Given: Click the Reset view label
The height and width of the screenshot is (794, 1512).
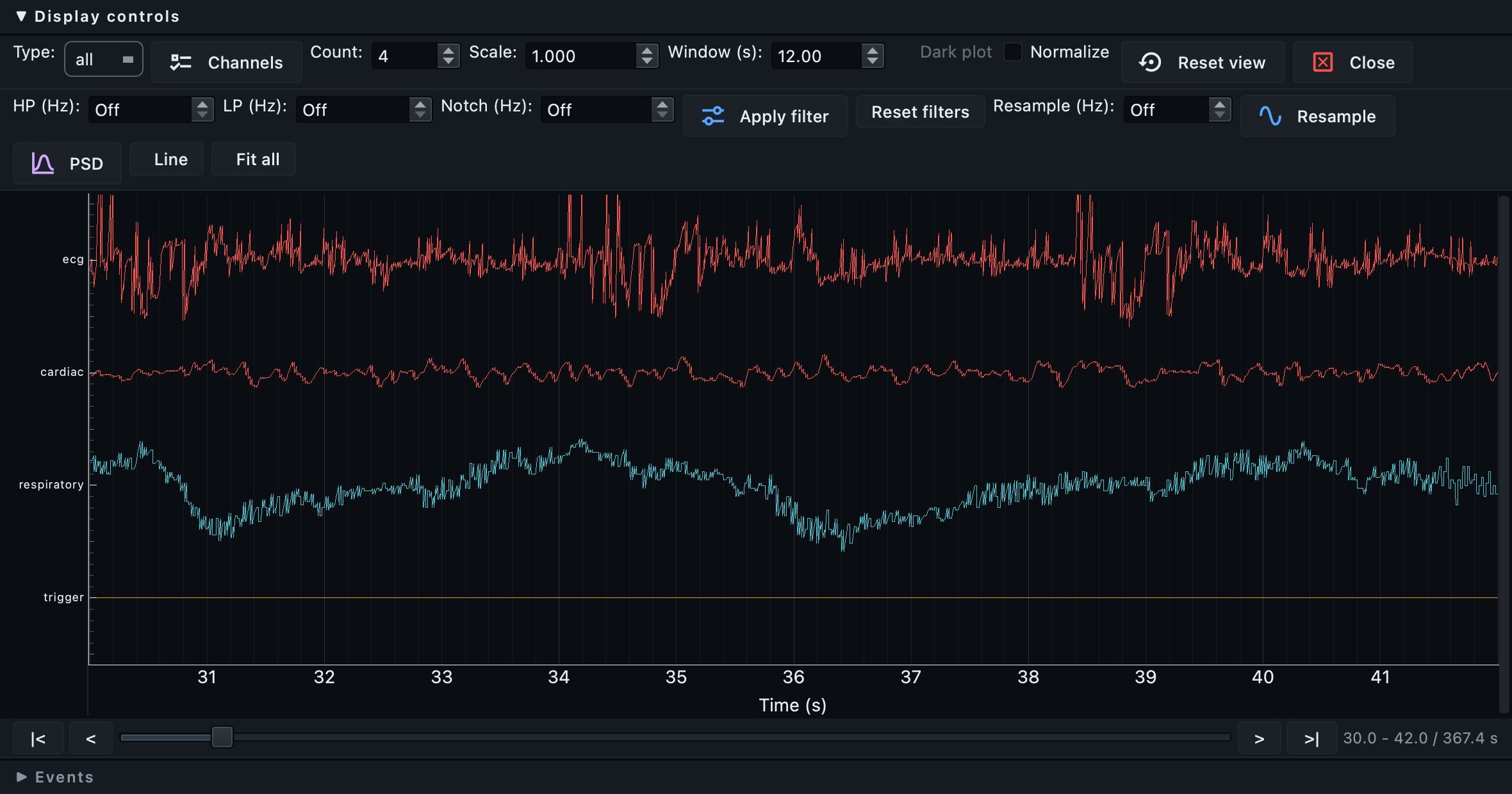Looking at the screenshot, I should (x=1222, y=62).
